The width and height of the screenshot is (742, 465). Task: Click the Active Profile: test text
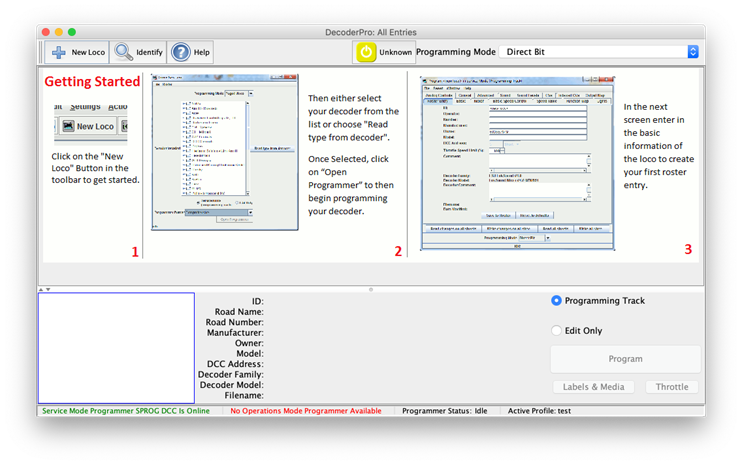[539, 411]
